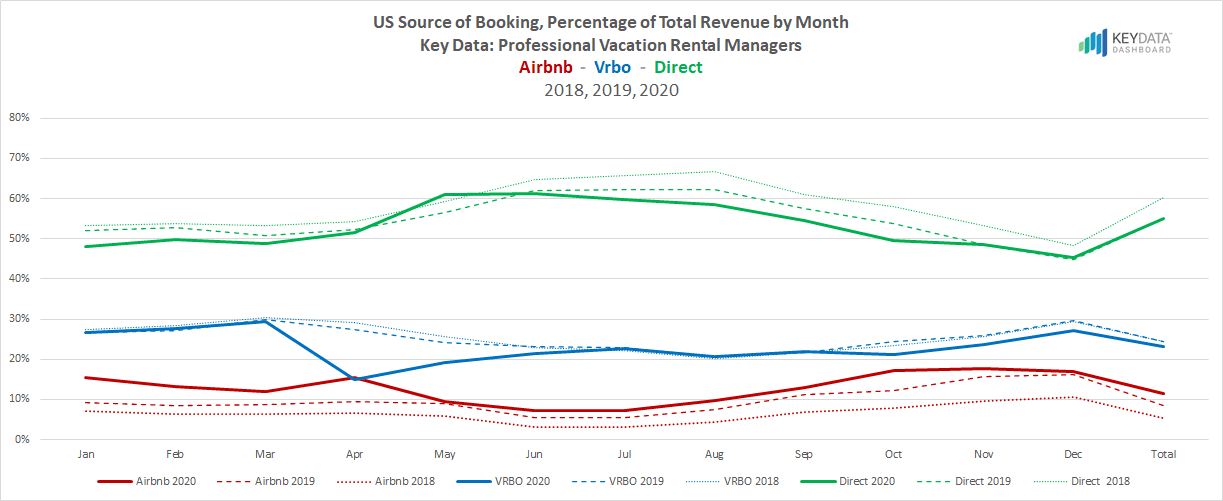Screen dimensions: 1223x501
Task: Click the Apr x-axis label
Action: click(x=355, y=454)
